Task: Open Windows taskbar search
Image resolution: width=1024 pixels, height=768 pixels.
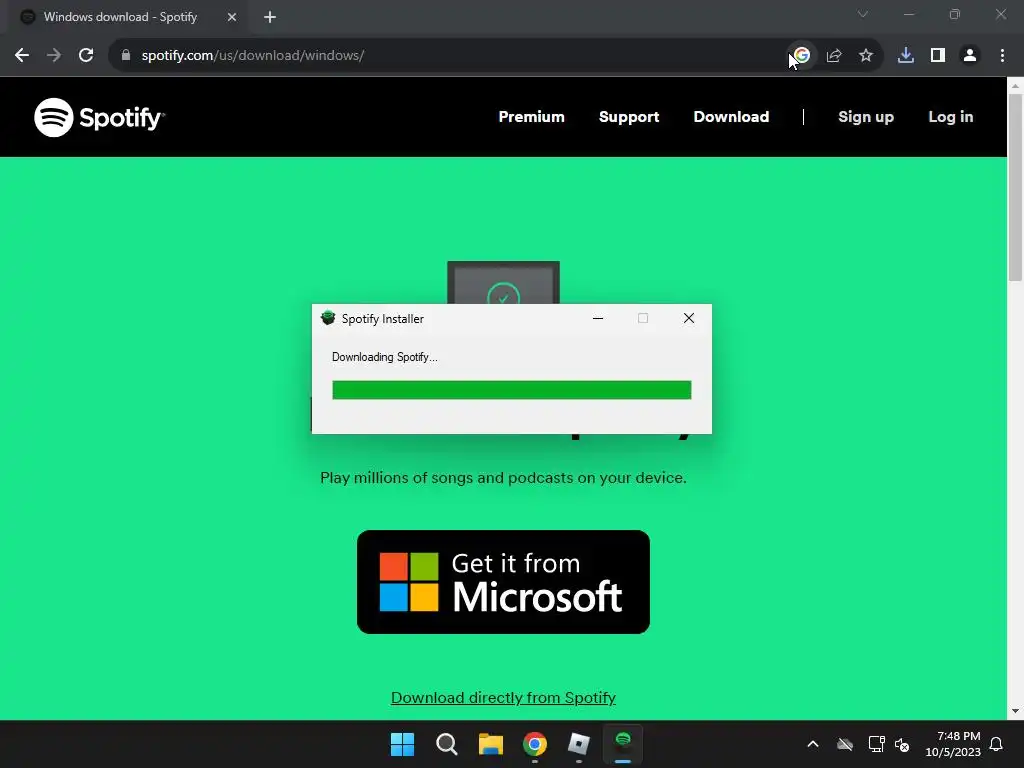Action: (x=447, y=744)
